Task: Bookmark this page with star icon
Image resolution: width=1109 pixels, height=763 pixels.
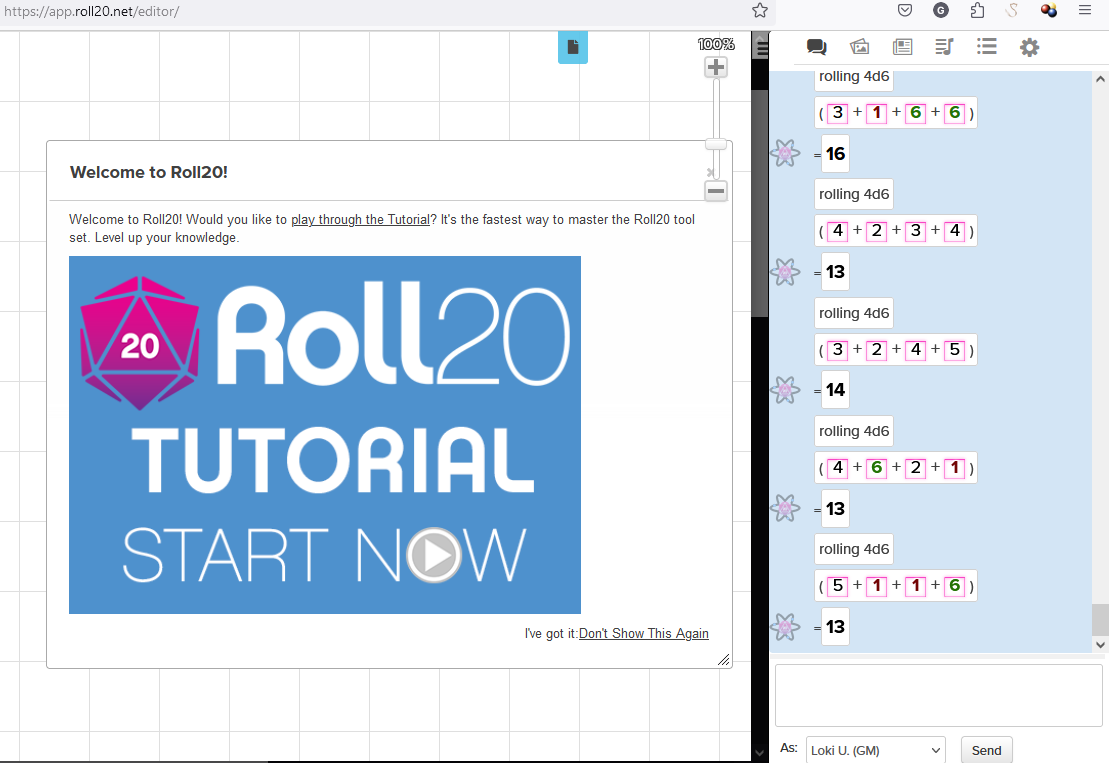Action: click(760, 11)
